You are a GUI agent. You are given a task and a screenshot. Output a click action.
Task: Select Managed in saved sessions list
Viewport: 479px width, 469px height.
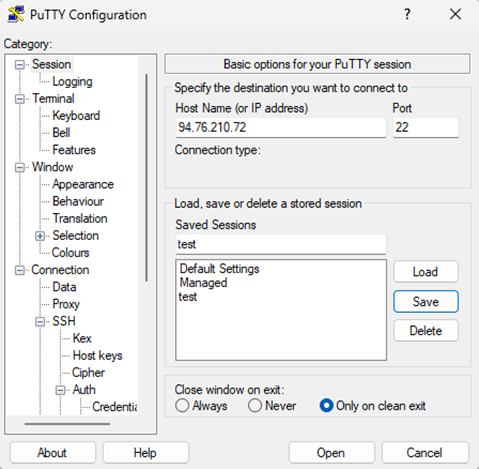203,283
